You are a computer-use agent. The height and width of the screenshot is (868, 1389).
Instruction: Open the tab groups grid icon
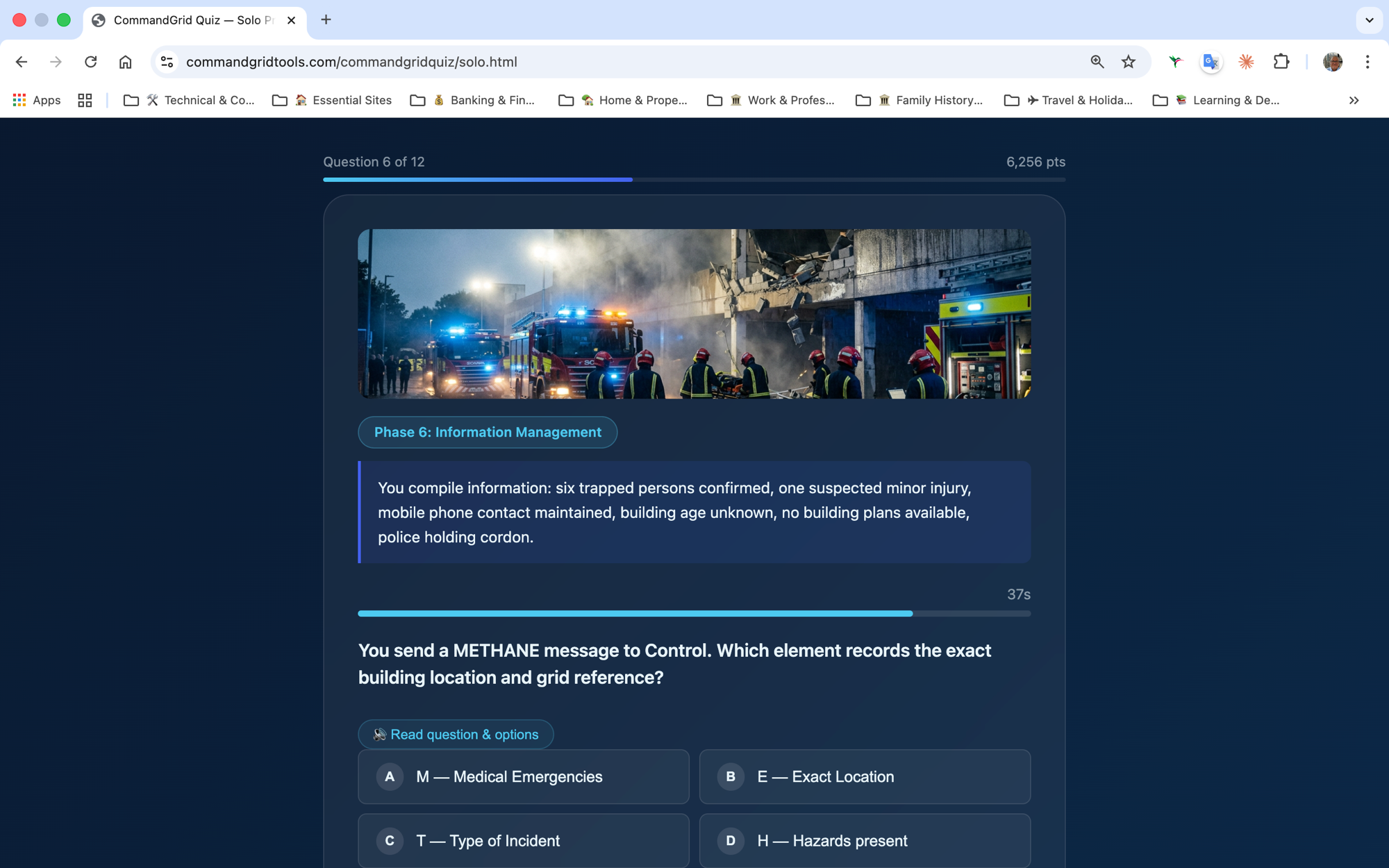pyautogui.click(x=85, y=100)
